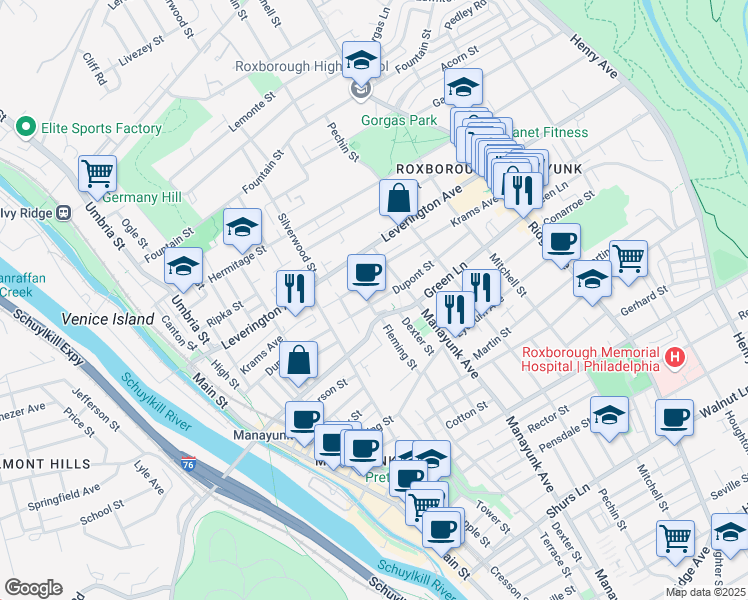Select the Livezey St street label

coord(141,51)
